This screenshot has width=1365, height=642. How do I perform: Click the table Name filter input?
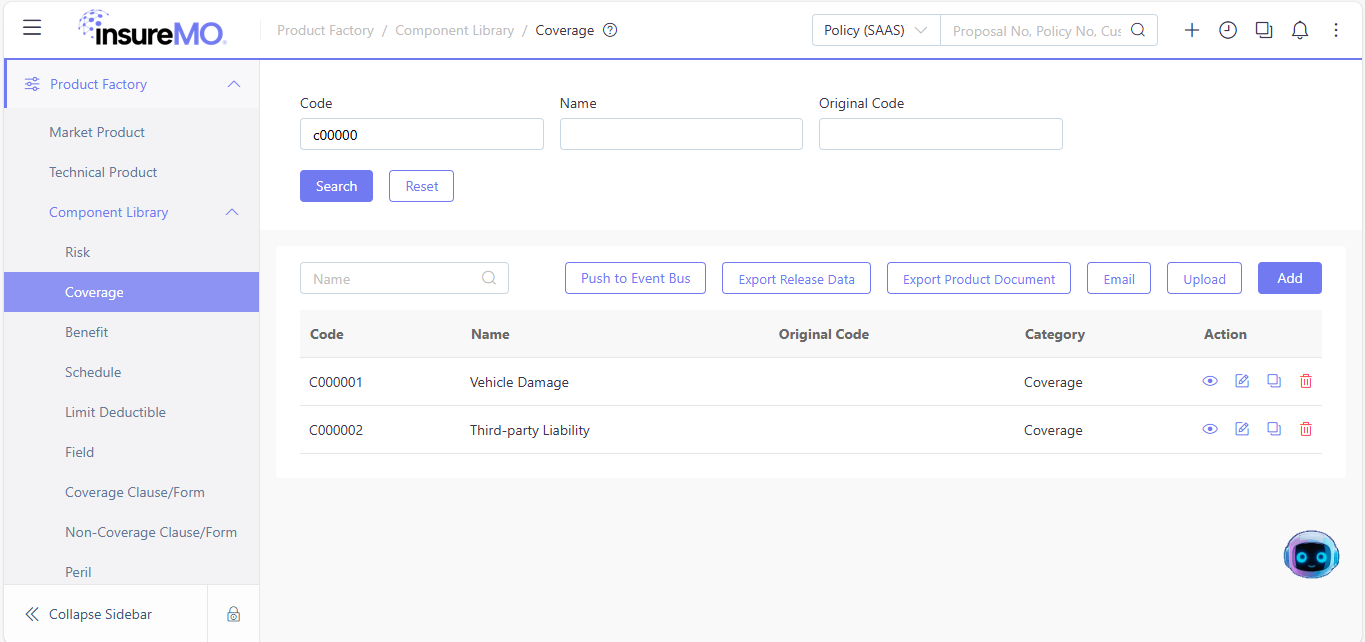click(x=404, y=278)
